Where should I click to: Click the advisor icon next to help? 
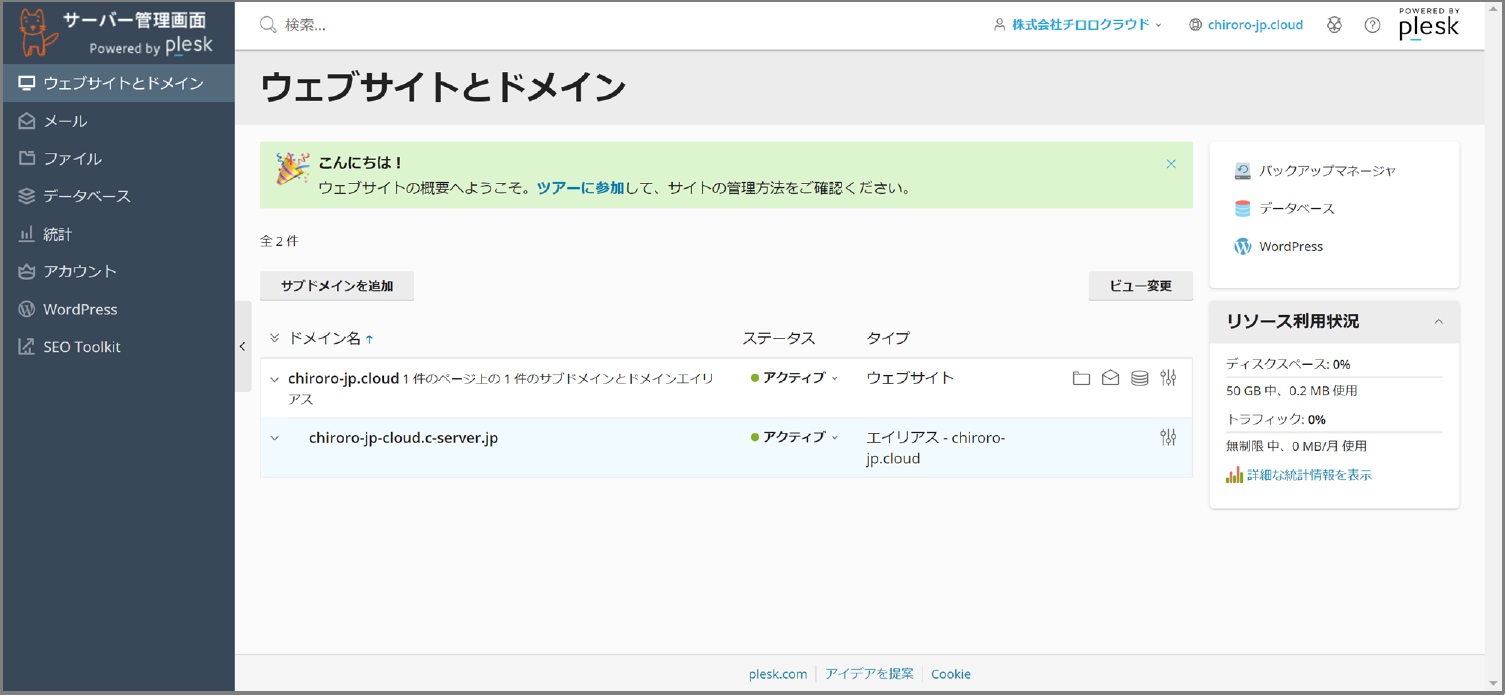[x=1334, y=25]
